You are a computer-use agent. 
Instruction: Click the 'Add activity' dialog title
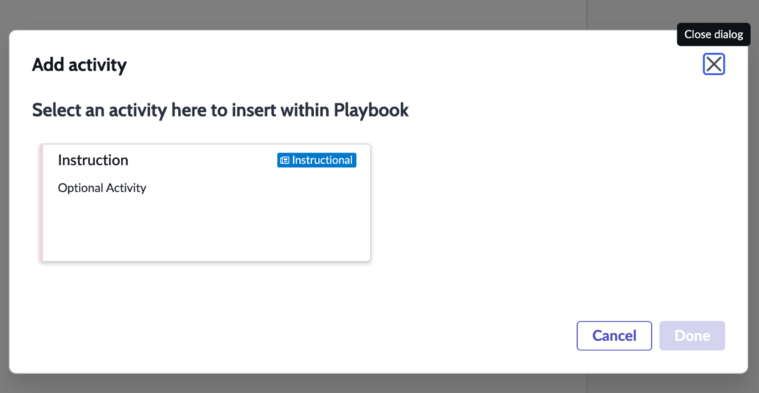pos(79,64)
